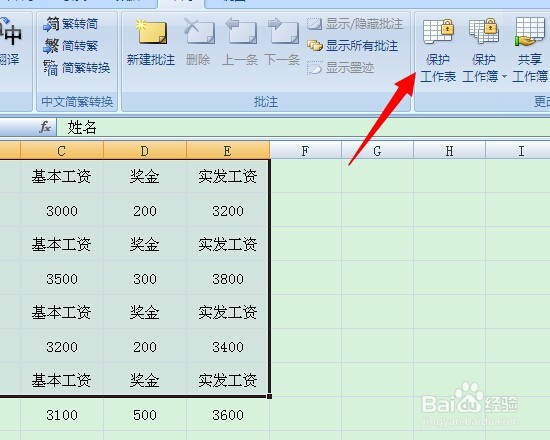Select column C header
The width and height of the screenshot is (550, 440).
pos(62,151)
